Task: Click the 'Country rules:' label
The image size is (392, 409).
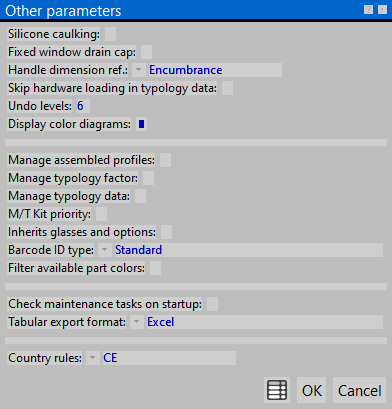Action: [x=45, y=358]
